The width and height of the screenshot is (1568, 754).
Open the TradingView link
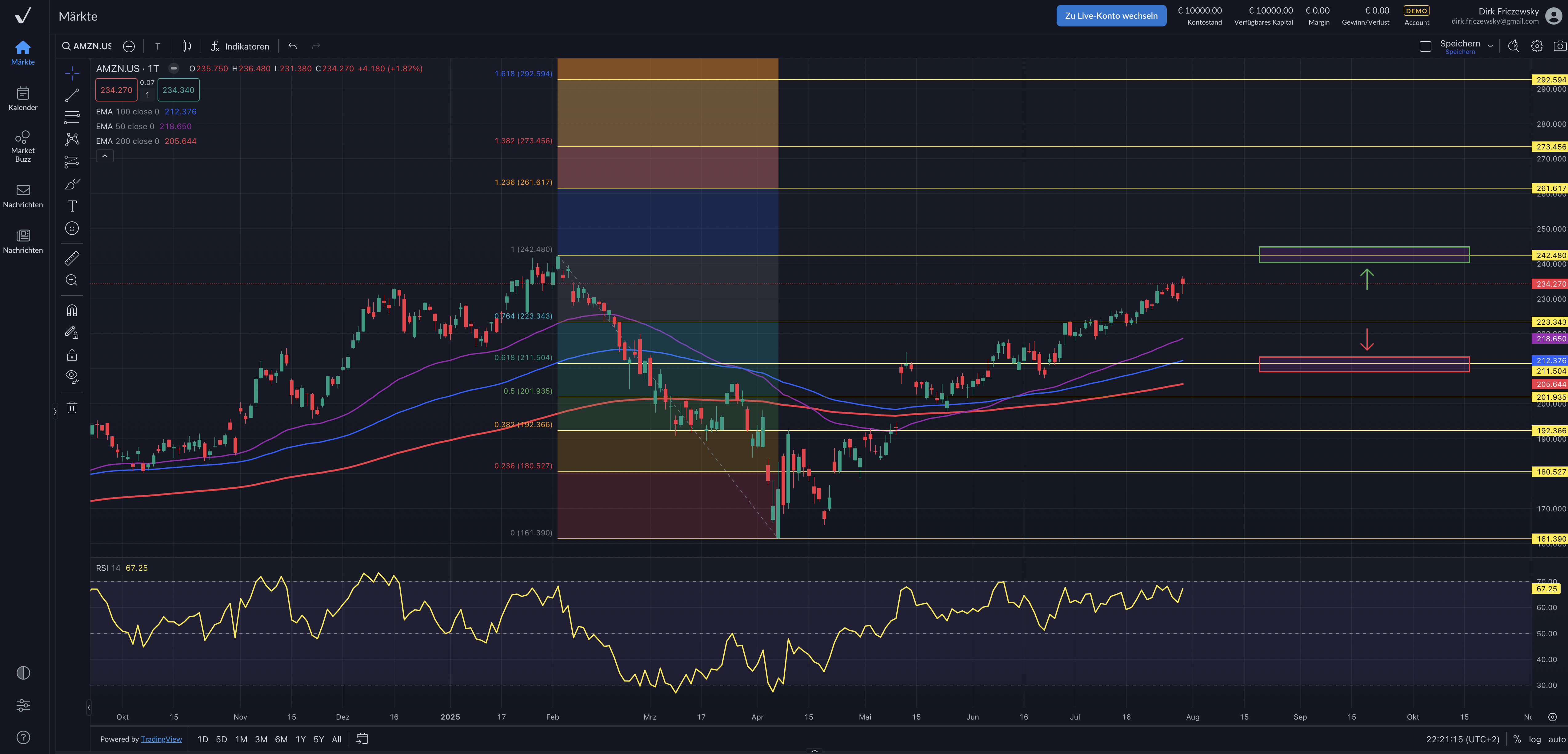pos(161,739)
